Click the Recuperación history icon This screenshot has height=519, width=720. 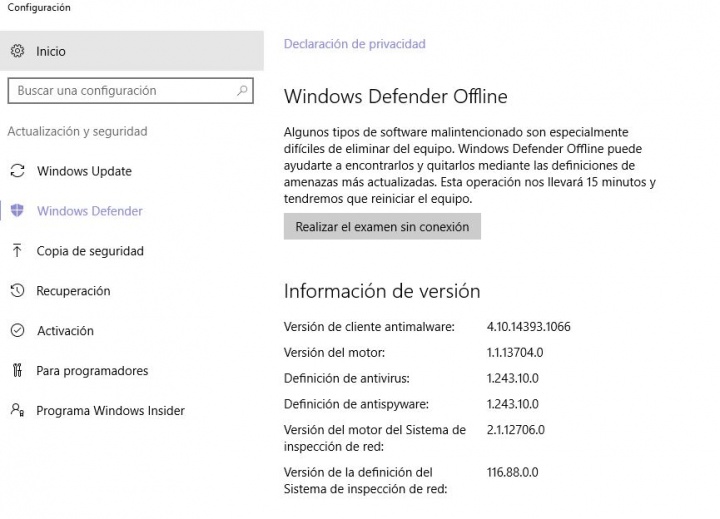coord(17,290)
